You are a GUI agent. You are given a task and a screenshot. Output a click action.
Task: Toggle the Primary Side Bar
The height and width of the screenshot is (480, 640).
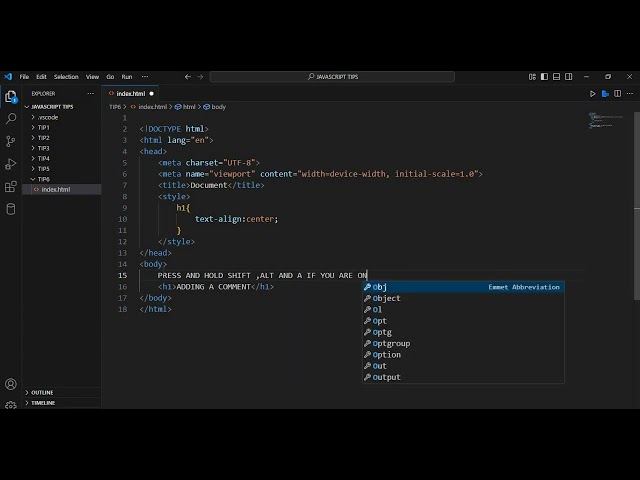click(544, 77)
